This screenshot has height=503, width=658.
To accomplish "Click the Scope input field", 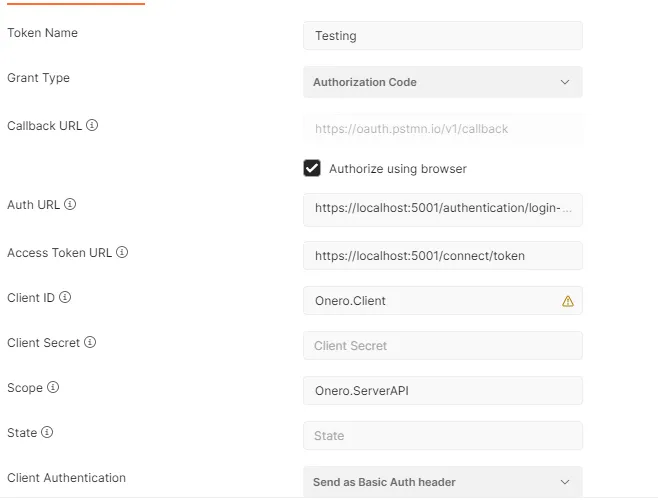I will pos(442,391).
